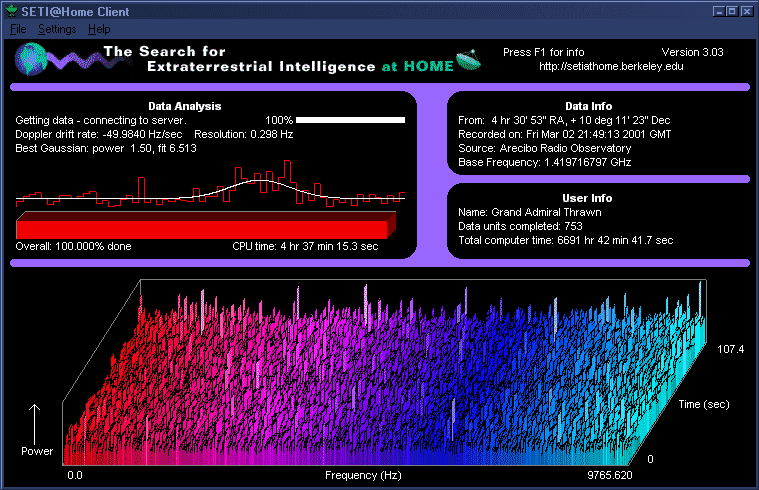Click the 'Recorded on' date line
The image size is (759, 490).
pos(564,134)
